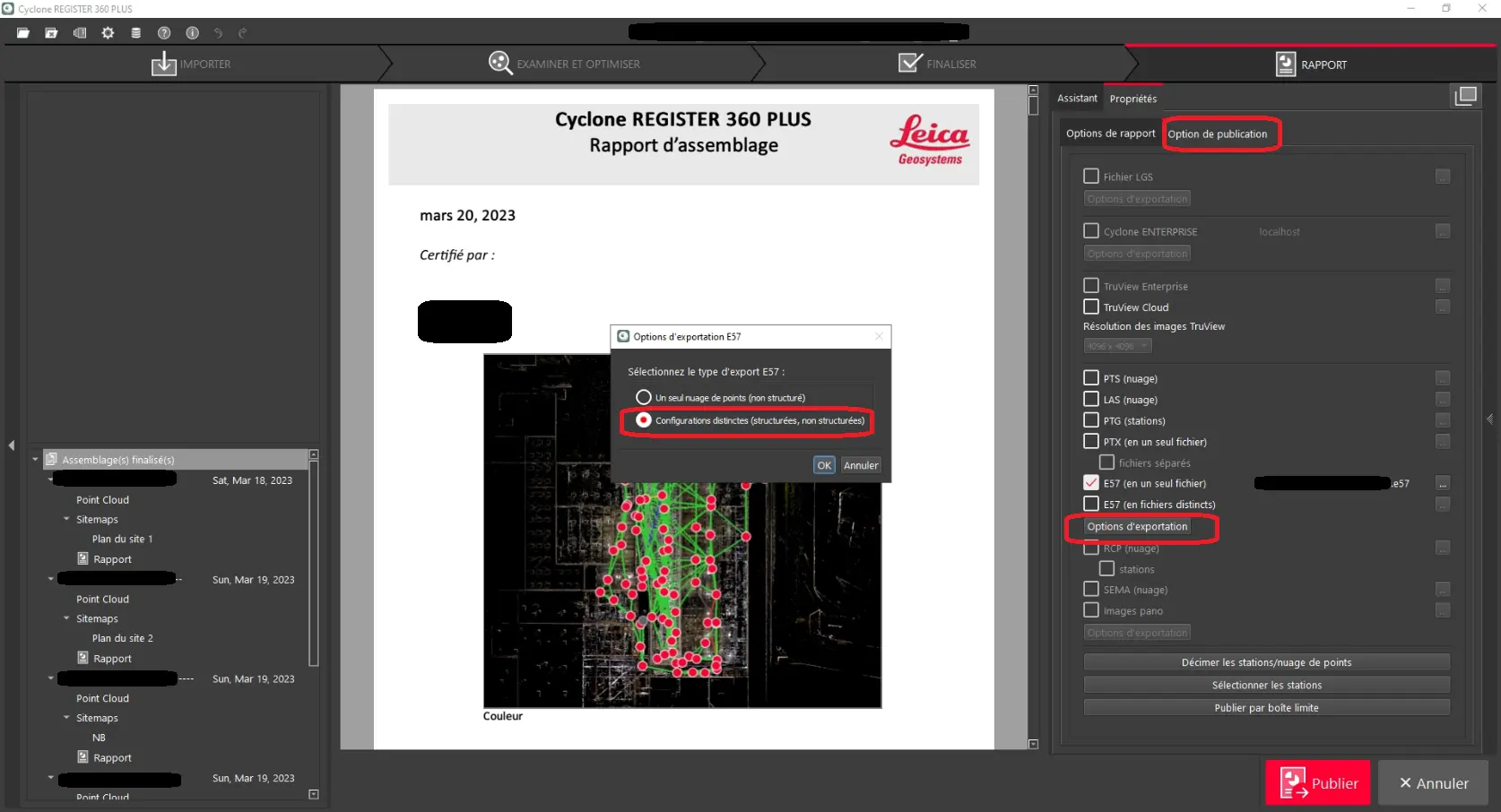Browse output path for PTS (nuage)
Screen dimensions: 1501x812
pos(1443,378)
